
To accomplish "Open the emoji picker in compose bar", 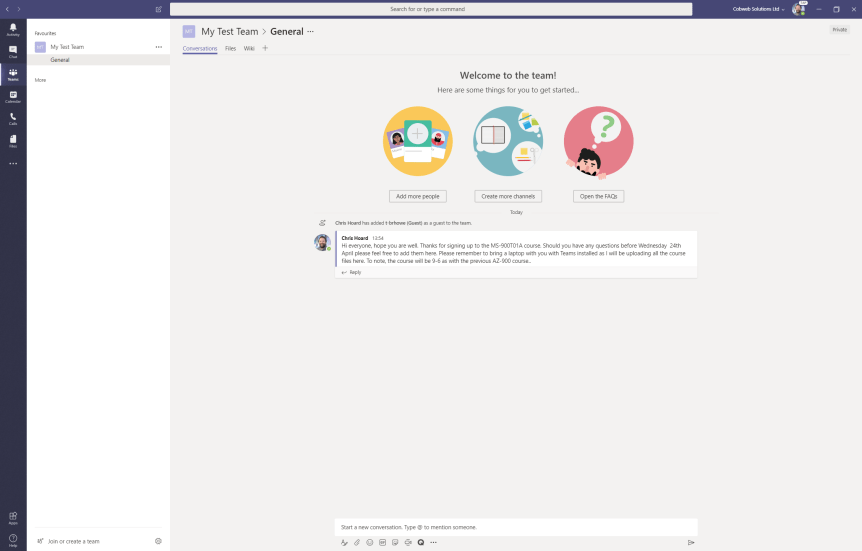I will coord(370,542).
